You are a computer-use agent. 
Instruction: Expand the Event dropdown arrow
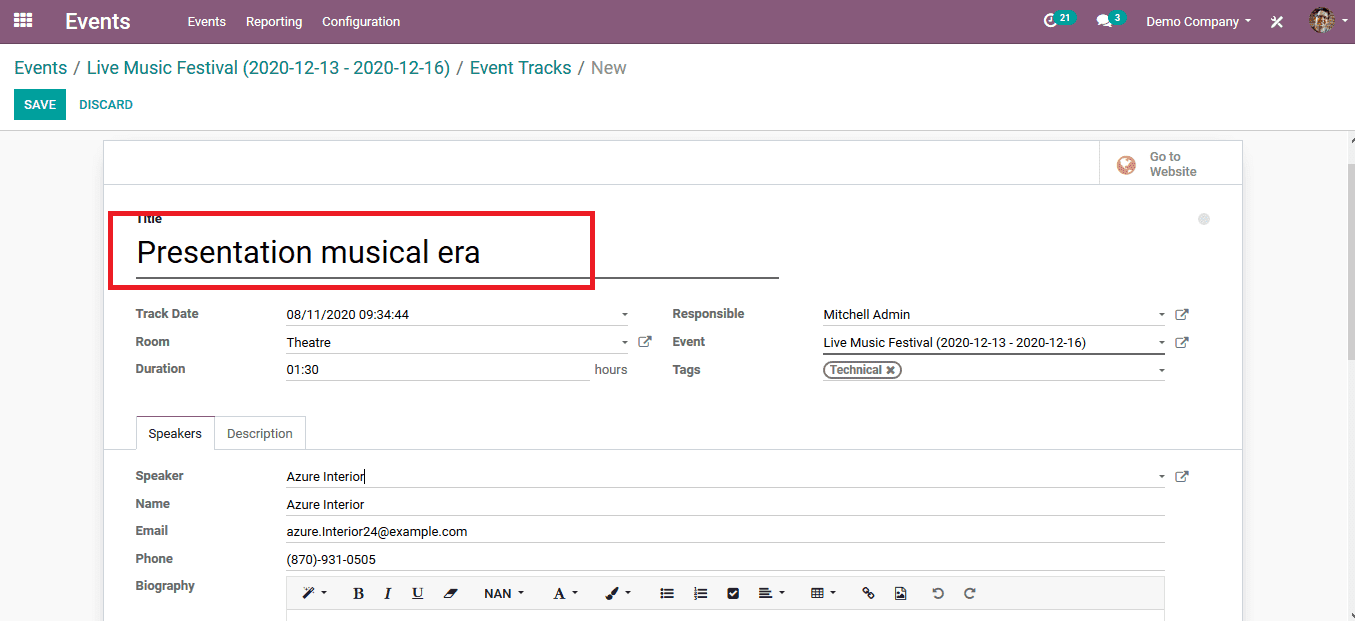[x=1161, y=343]
